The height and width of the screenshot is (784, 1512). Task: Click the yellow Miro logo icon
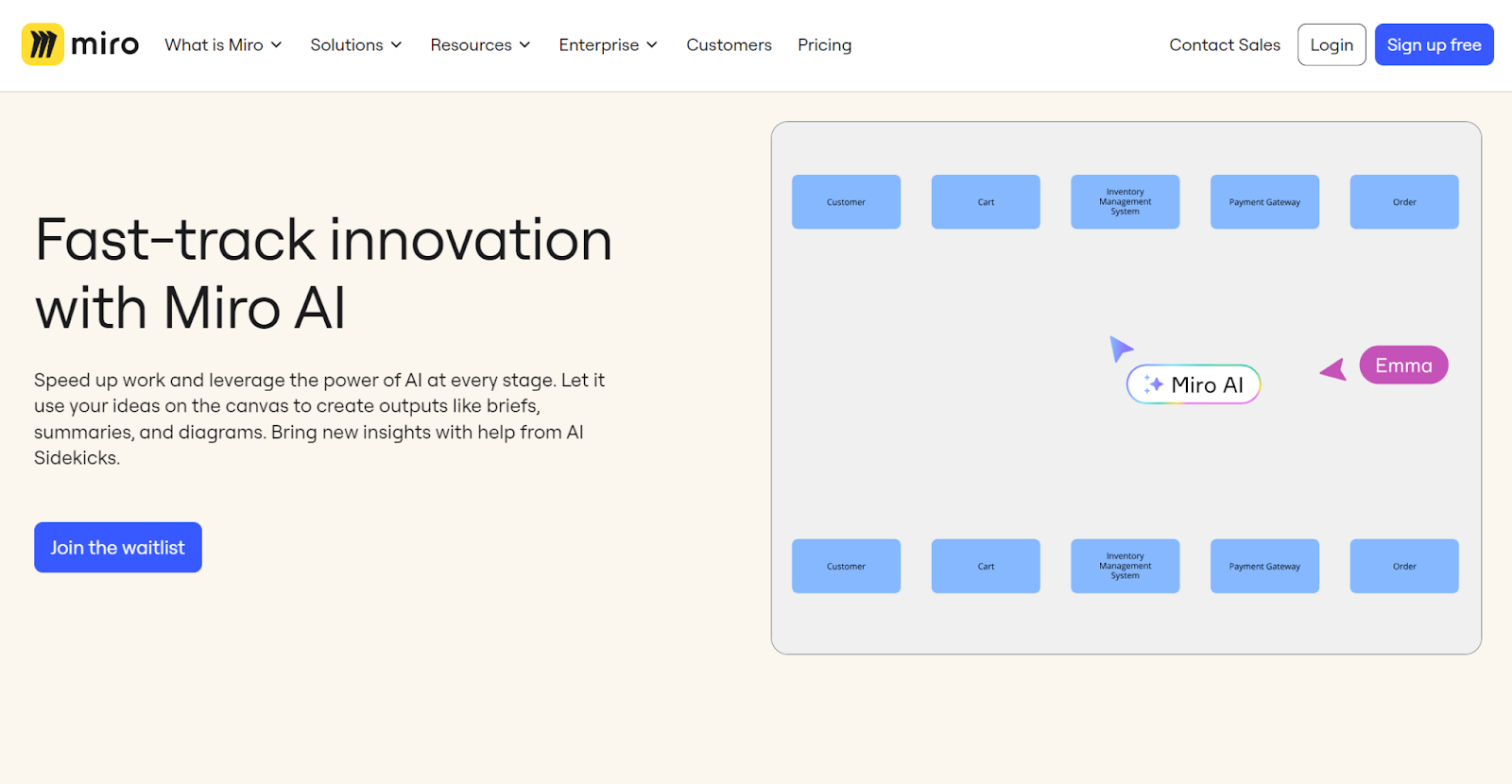43,44
